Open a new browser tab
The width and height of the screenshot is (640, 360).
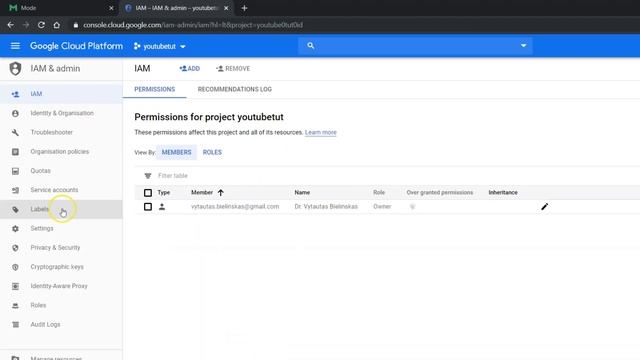point(244,8)
